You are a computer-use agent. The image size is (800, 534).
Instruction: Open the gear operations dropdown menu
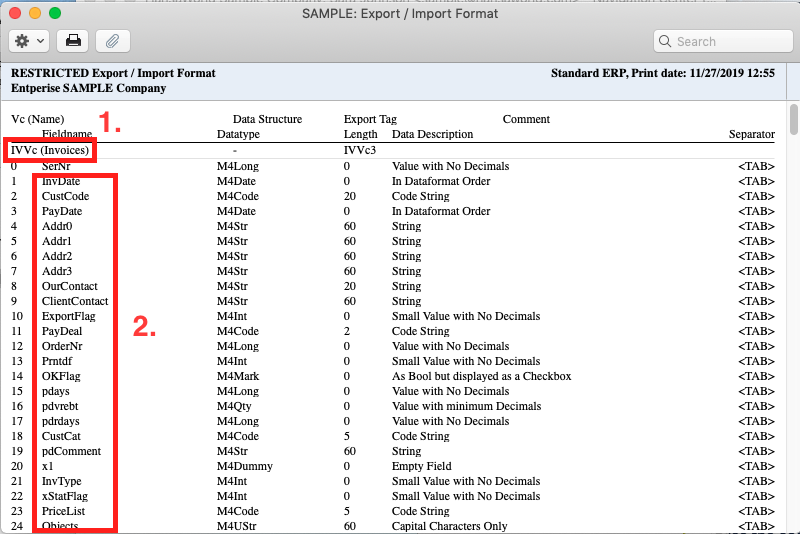click(28, 41)
